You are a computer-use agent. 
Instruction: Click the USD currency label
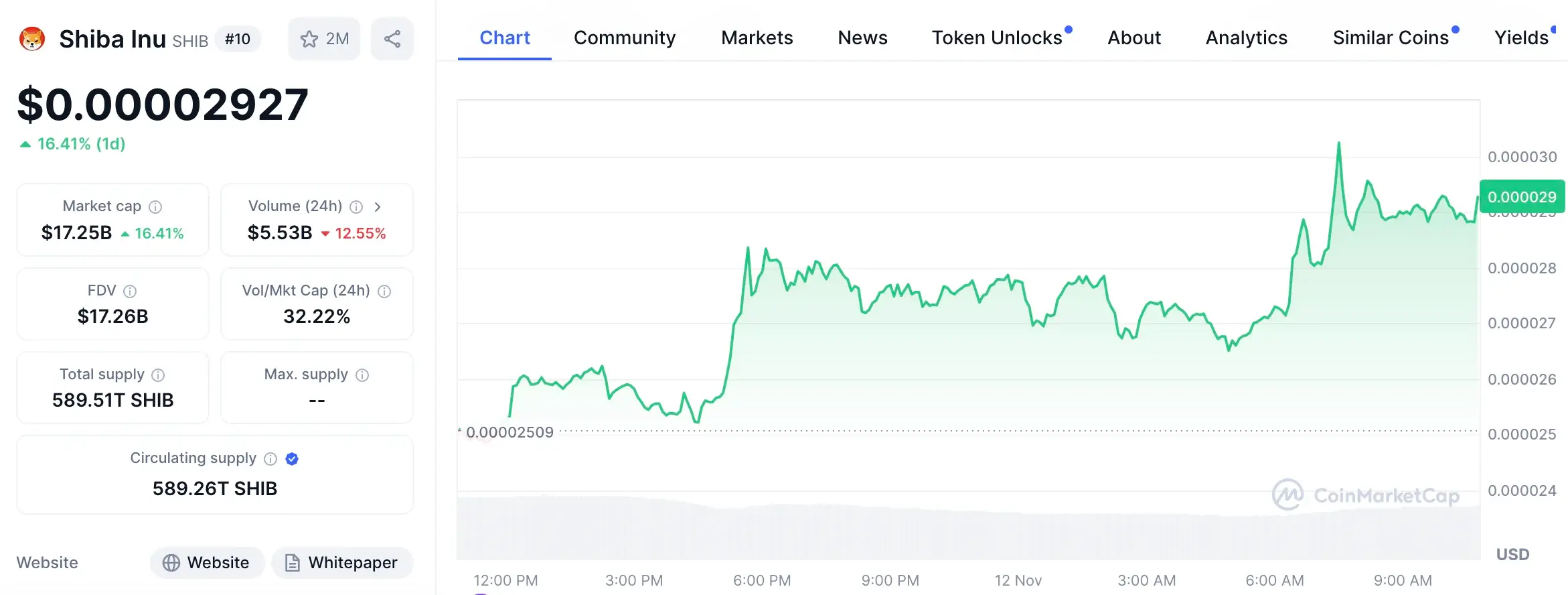click(1513, 555)
